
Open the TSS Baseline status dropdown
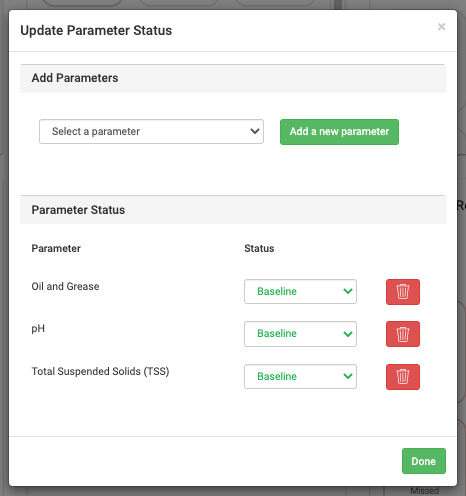(x=300, y=376)
